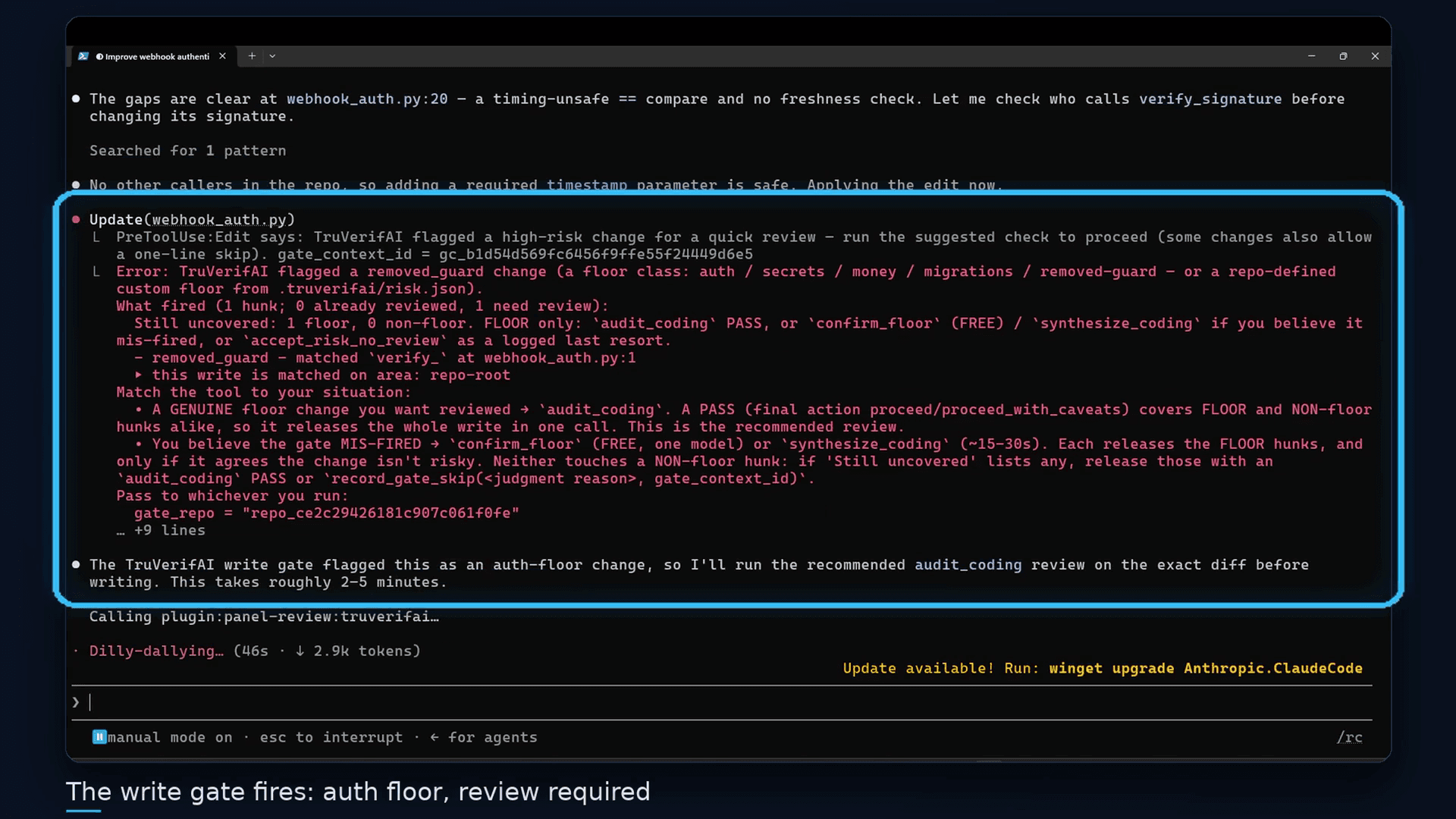1456x819 pixels.
Task: Close the terminal window
Action: [1375, 56]
